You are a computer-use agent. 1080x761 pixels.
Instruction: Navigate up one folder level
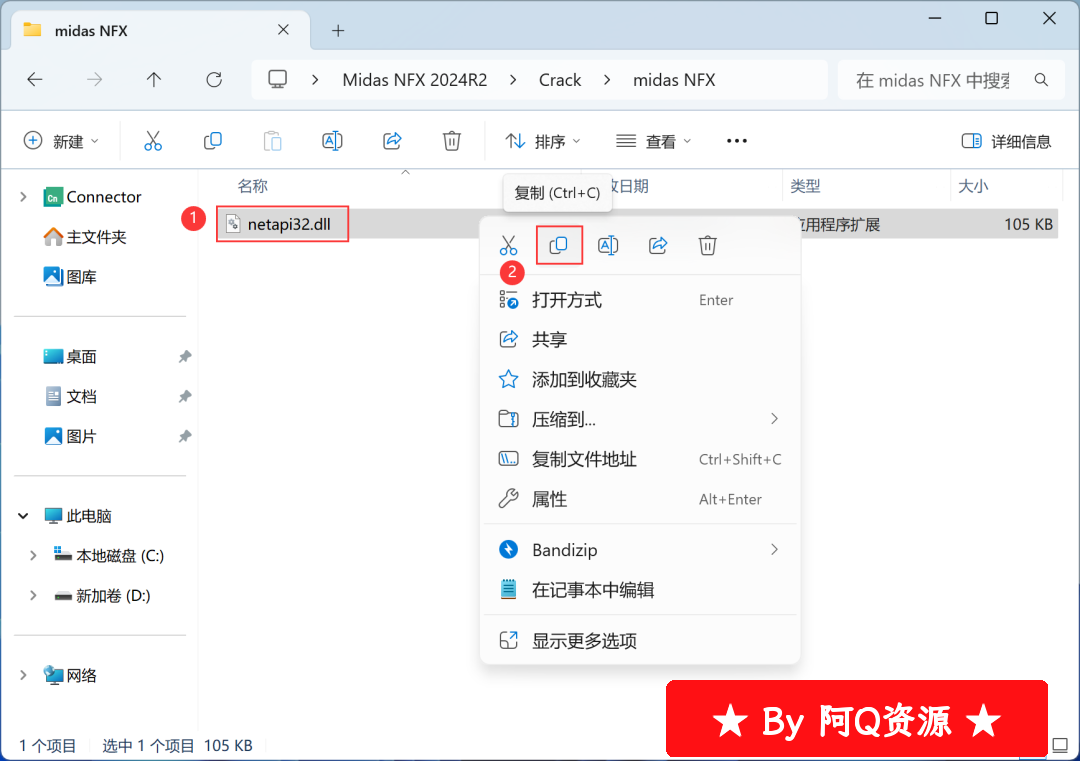(x=154, y=80)
